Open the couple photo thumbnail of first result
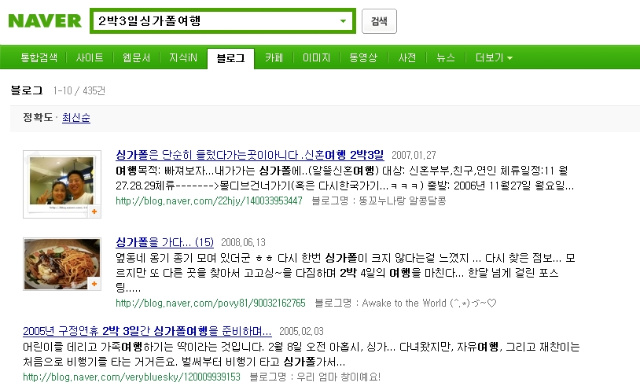Screen dimensions: 640x392 point(62,184)
